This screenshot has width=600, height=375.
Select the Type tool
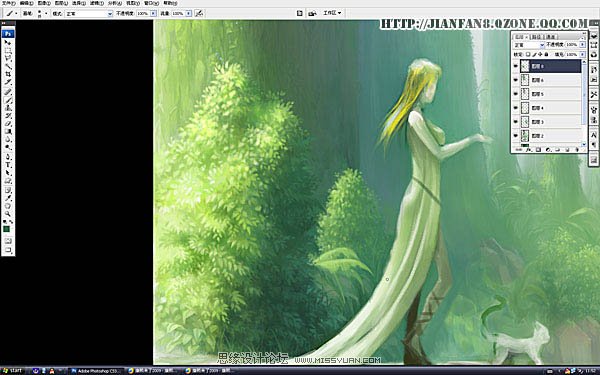(x=8, y=164)
